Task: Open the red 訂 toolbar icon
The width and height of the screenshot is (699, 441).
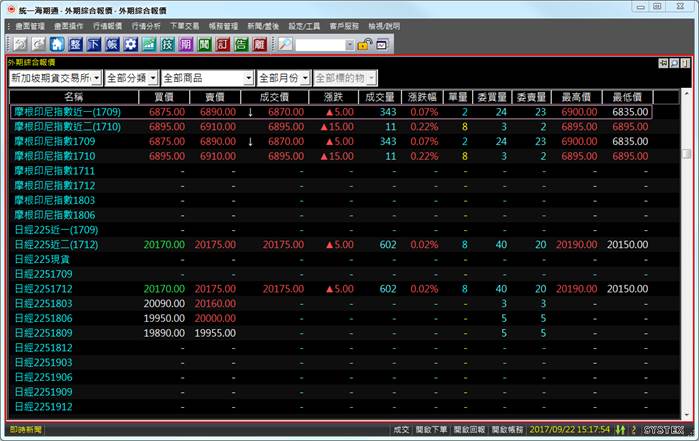Action: [x=223, y=44]
